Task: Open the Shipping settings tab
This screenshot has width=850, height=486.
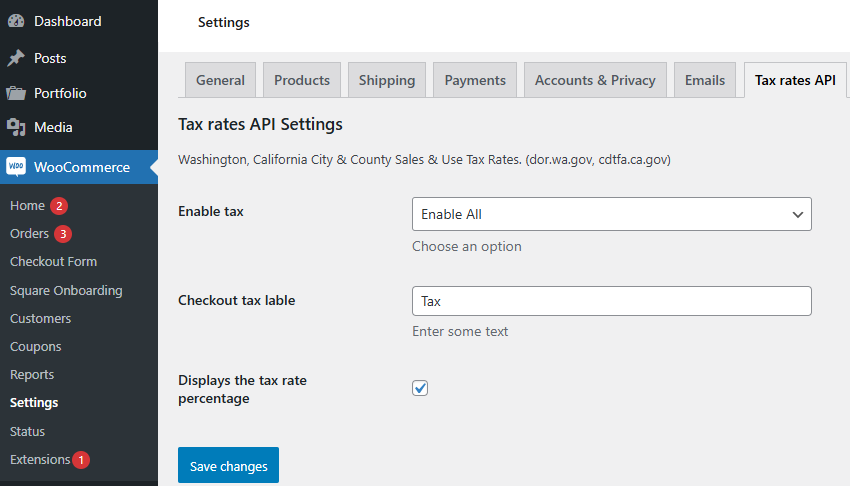Action: pos(387,80)
